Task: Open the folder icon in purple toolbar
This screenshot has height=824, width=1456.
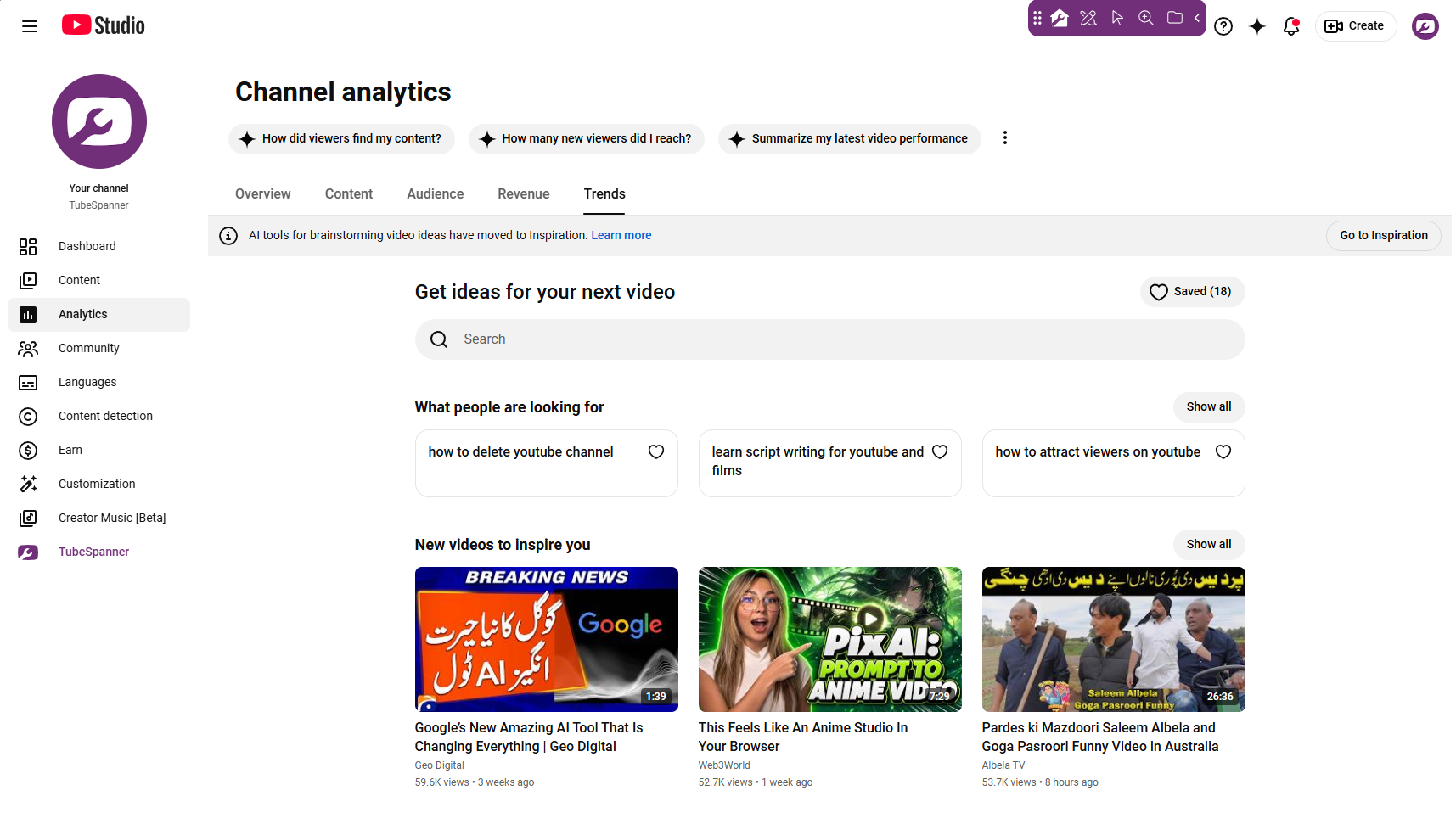Action: (1175, 18)
